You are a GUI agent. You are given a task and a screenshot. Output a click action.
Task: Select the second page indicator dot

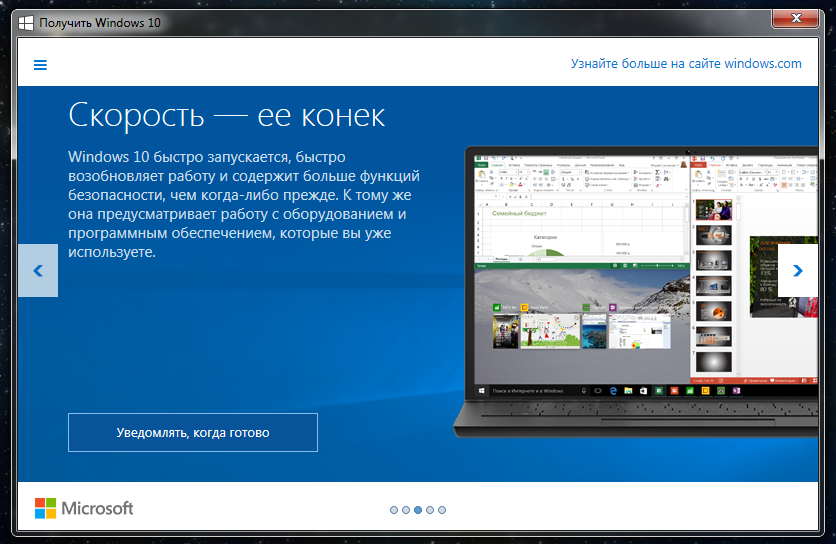coord(406,510)
